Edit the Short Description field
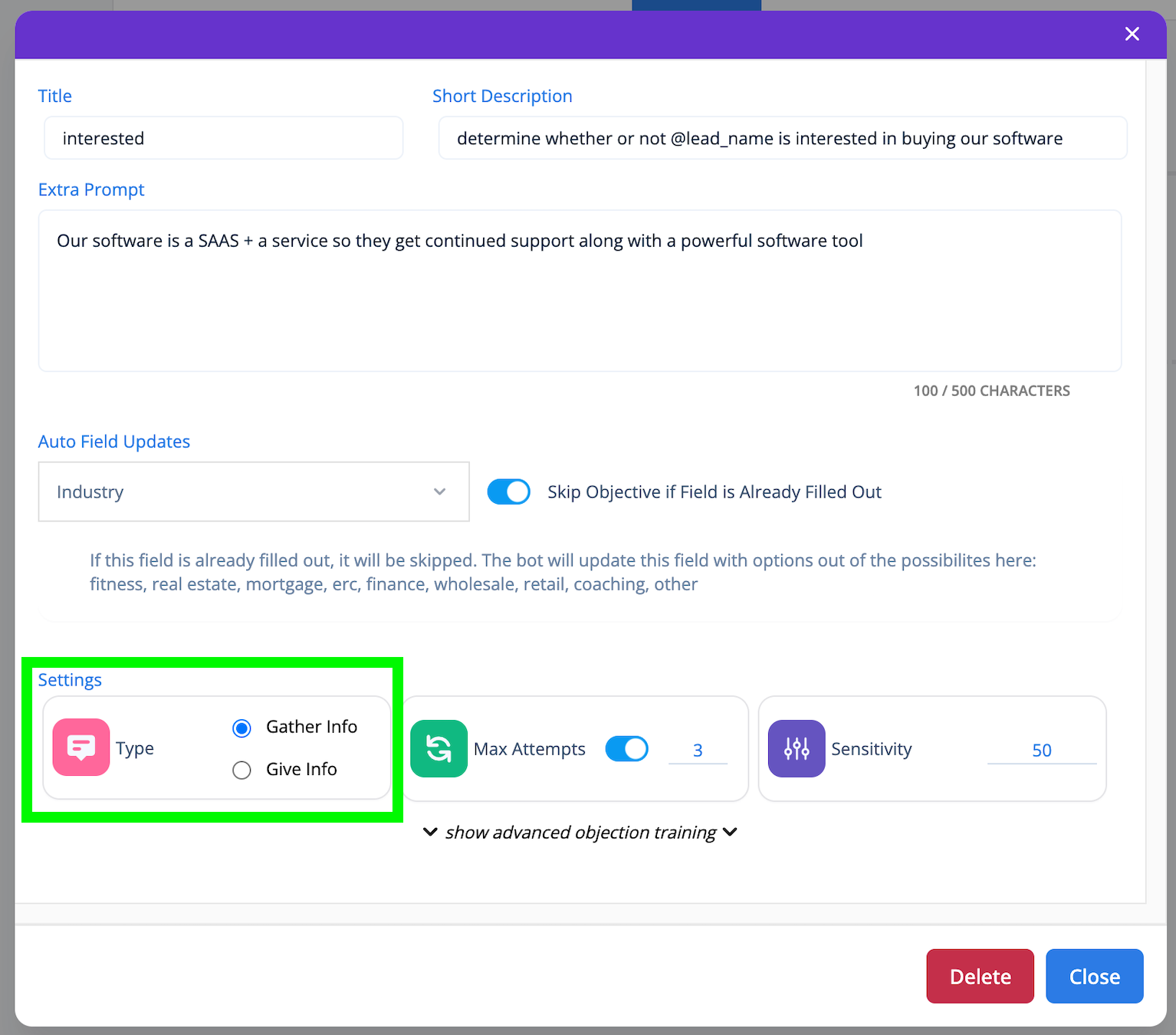1176x1035 pixels. 783,138
